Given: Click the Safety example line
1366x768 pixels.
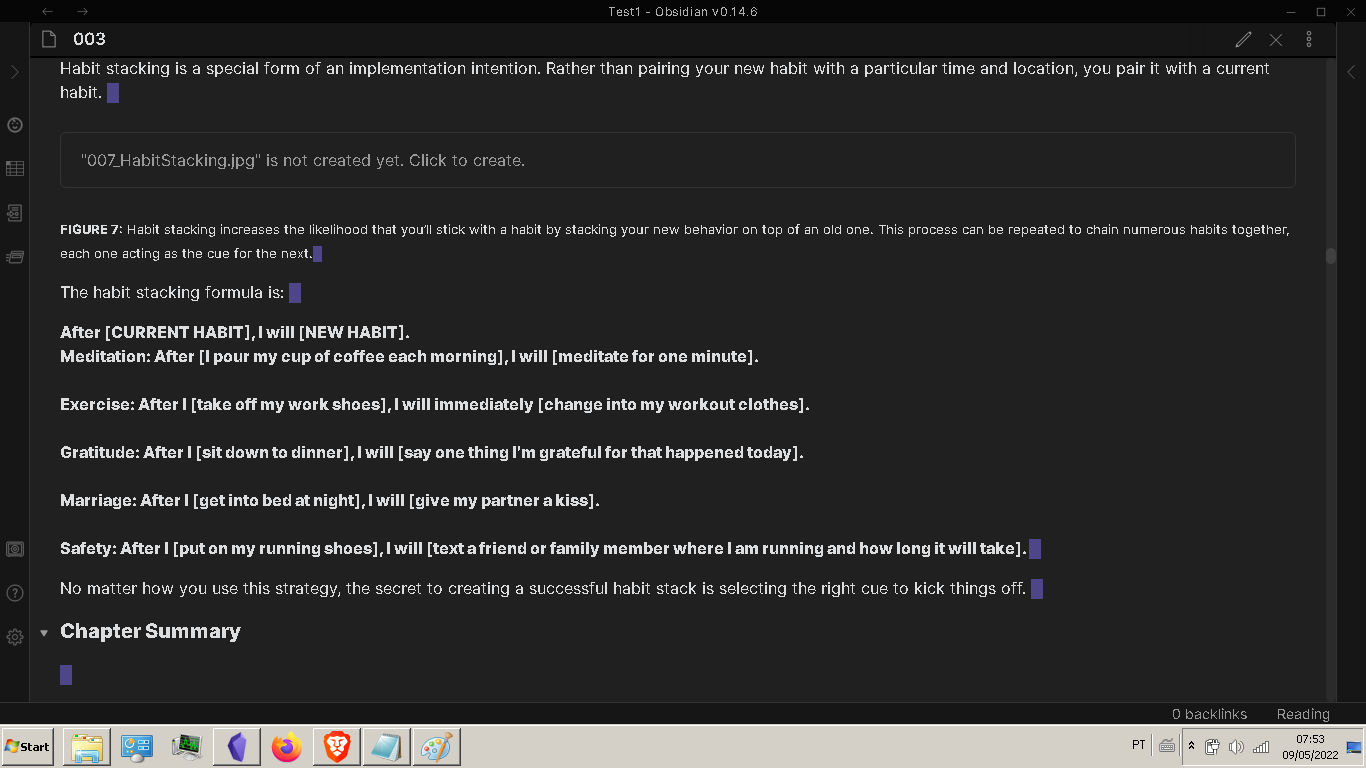Looking at the screenshot, I should [x=544, y=548].
